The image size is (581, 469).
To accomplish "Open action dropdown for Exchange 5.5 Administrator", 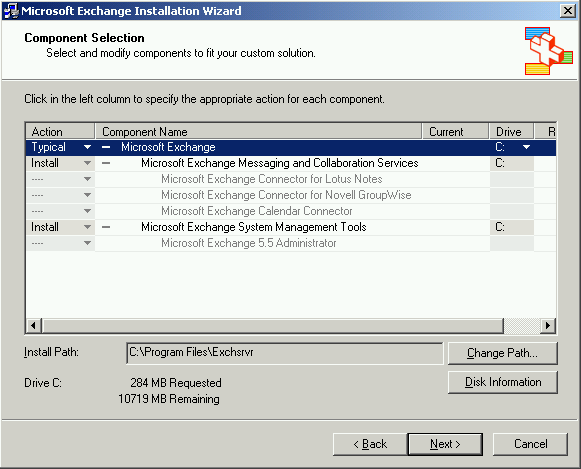I will coord(87,243).
